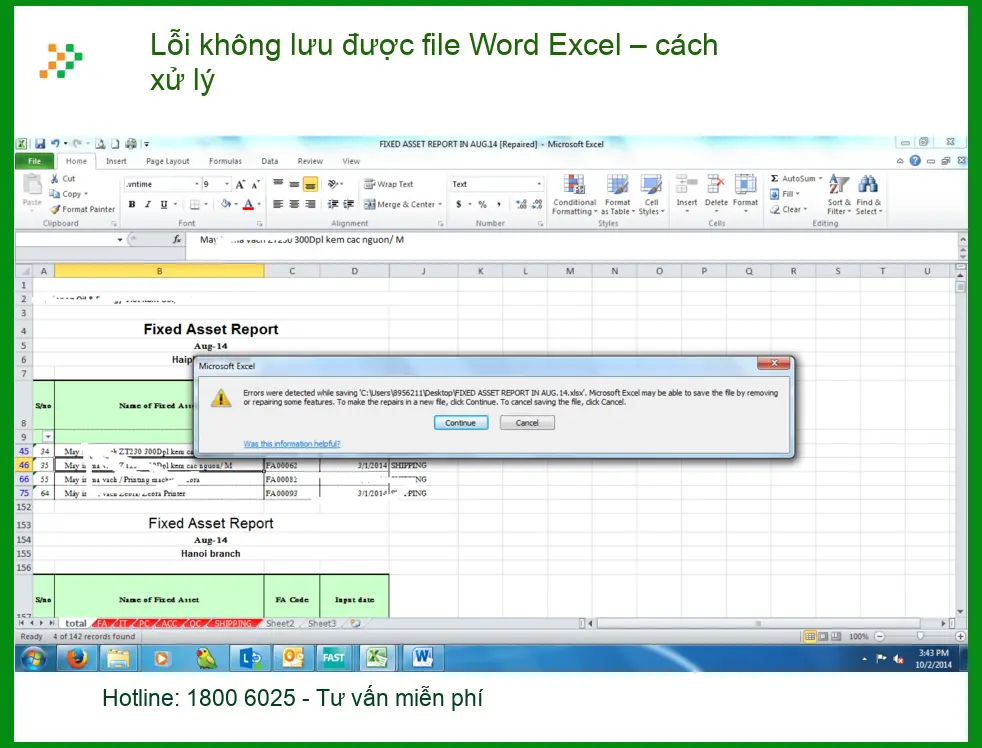Select the Format Painter brush
Viewport: 982px width, 748px height.
55,209
